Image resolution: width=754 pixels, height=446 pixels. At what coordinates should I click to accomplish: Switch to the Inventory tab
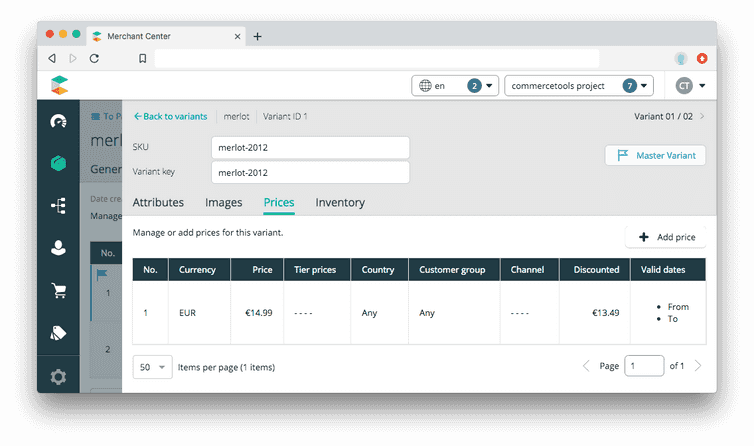click(340, 202)
